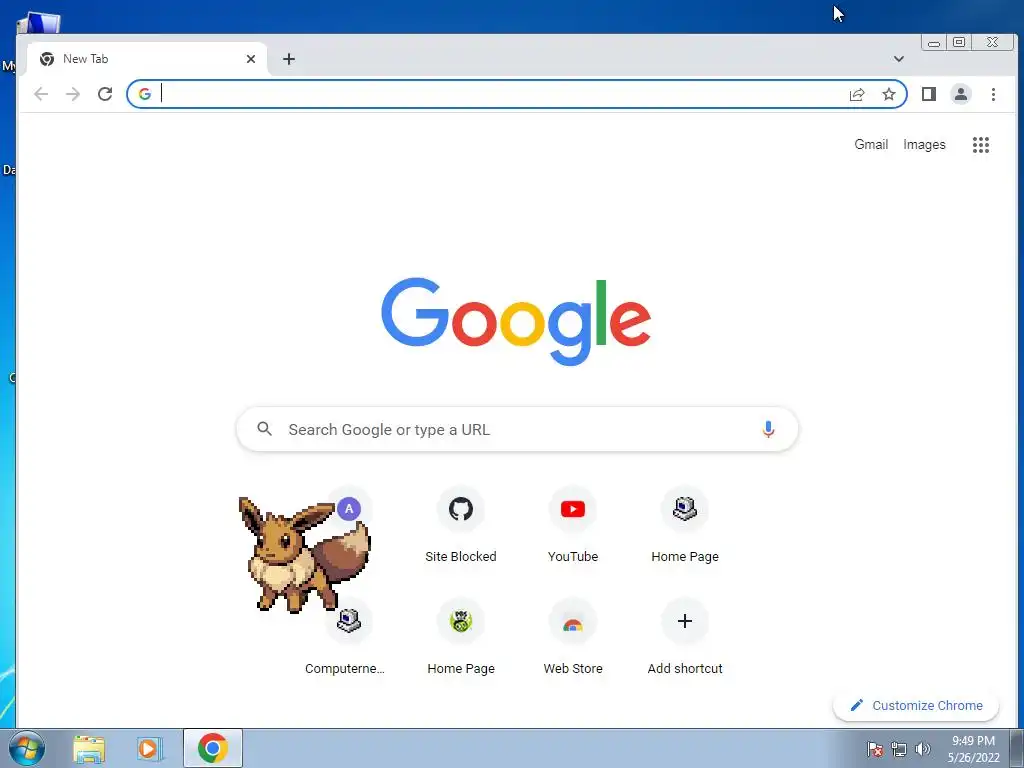Open the volume speaker control
1024x768 pixels.
coord(922,748)
